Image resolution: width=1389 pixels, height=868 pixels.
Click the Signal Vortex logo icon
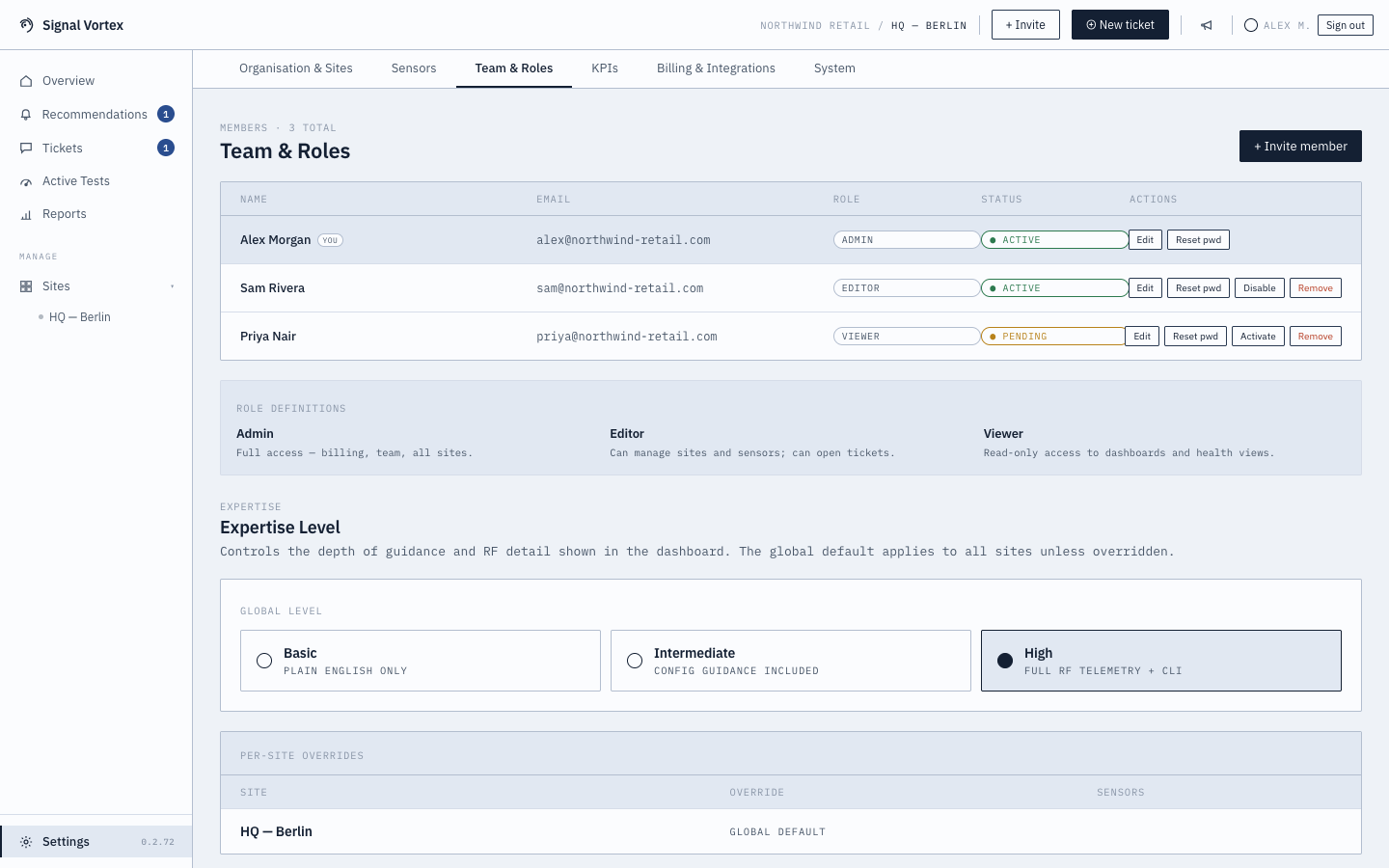coord(27,25)
